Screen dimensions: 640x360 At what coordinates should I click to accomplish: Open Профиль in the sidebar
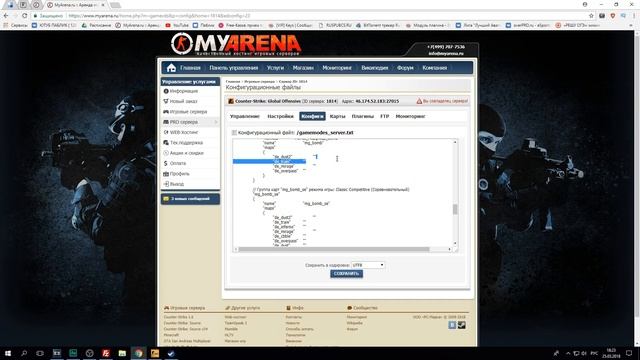180,173
